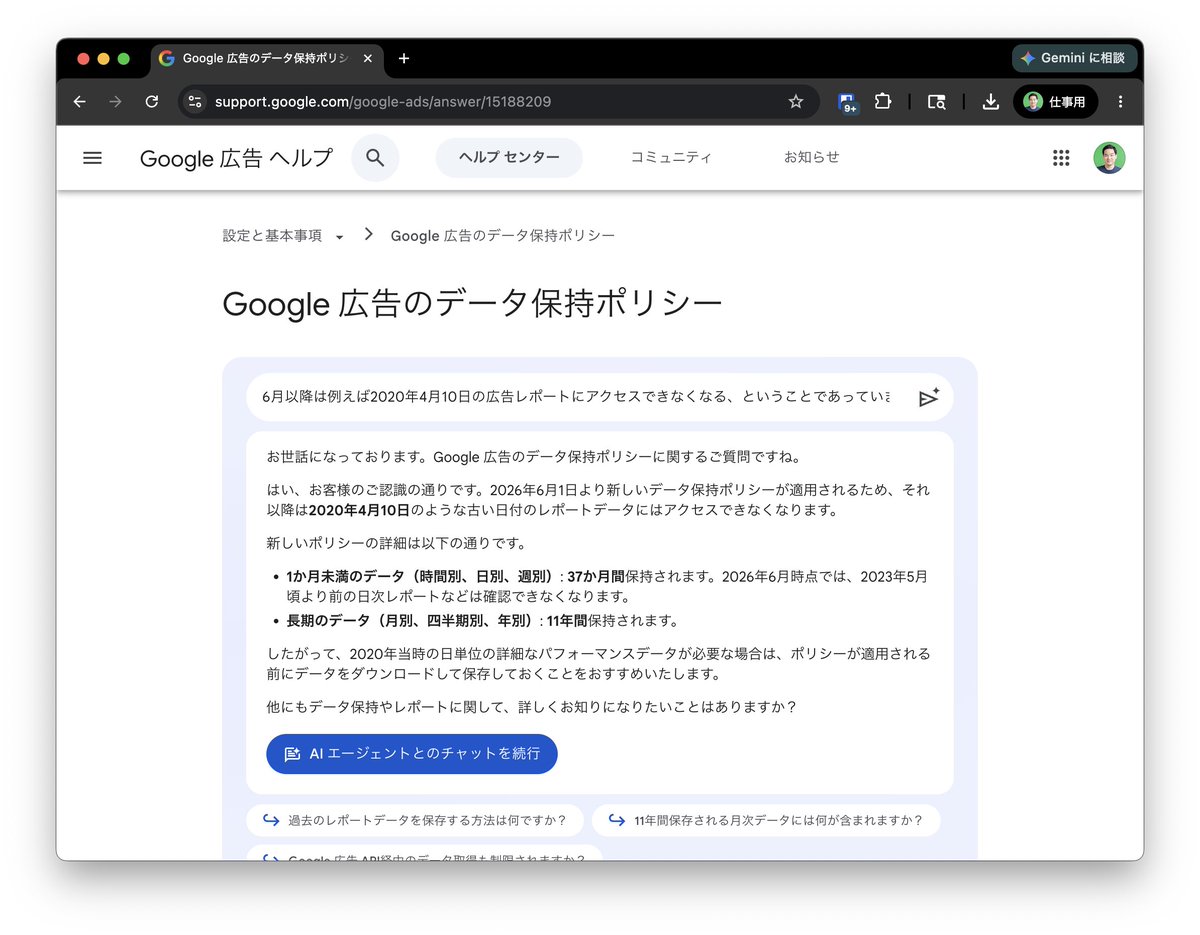
Task: Open the Extensions puzzle piece icon
Action: tap(882, 101)
